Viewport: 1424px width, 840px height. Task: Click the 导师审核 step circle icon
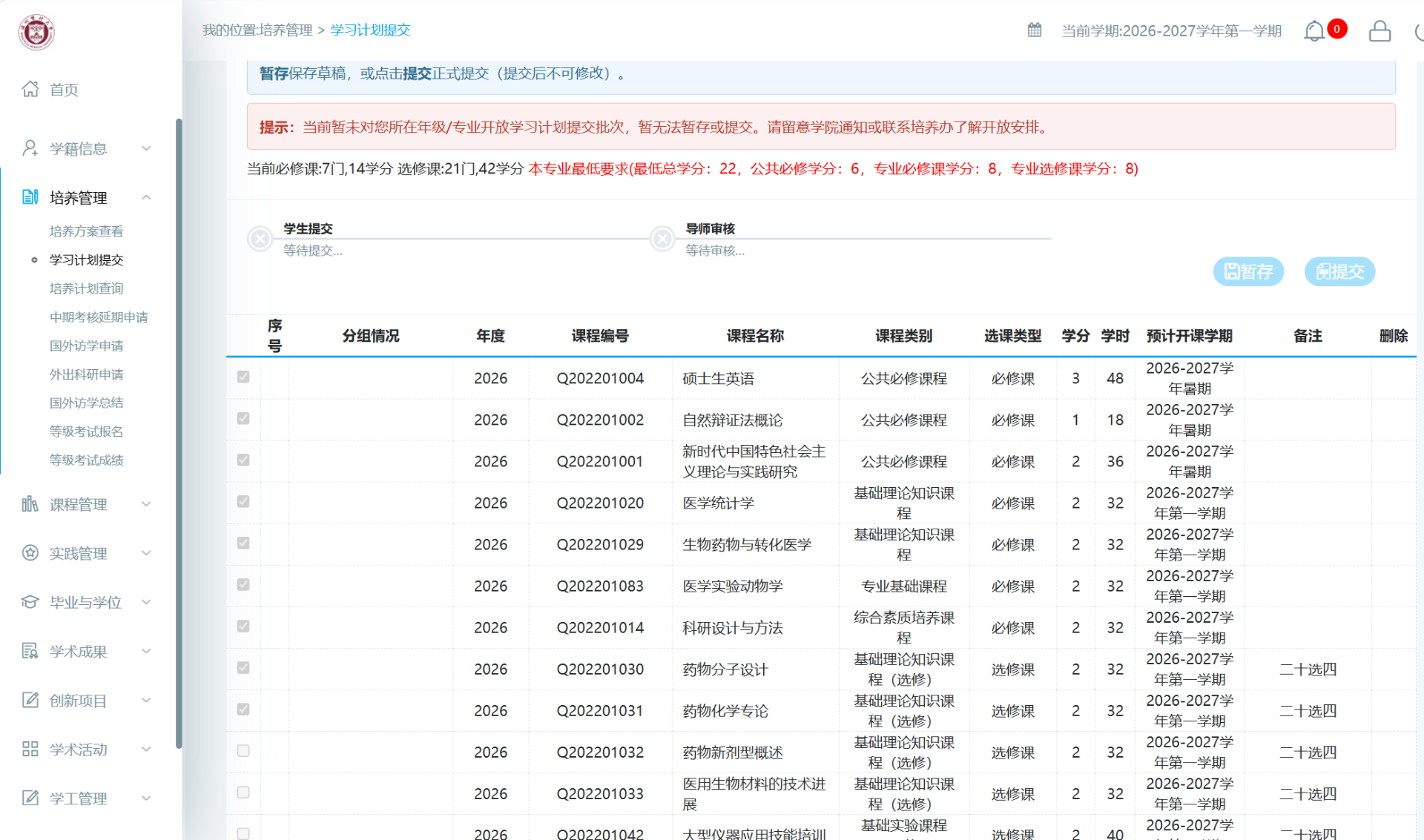662,239
